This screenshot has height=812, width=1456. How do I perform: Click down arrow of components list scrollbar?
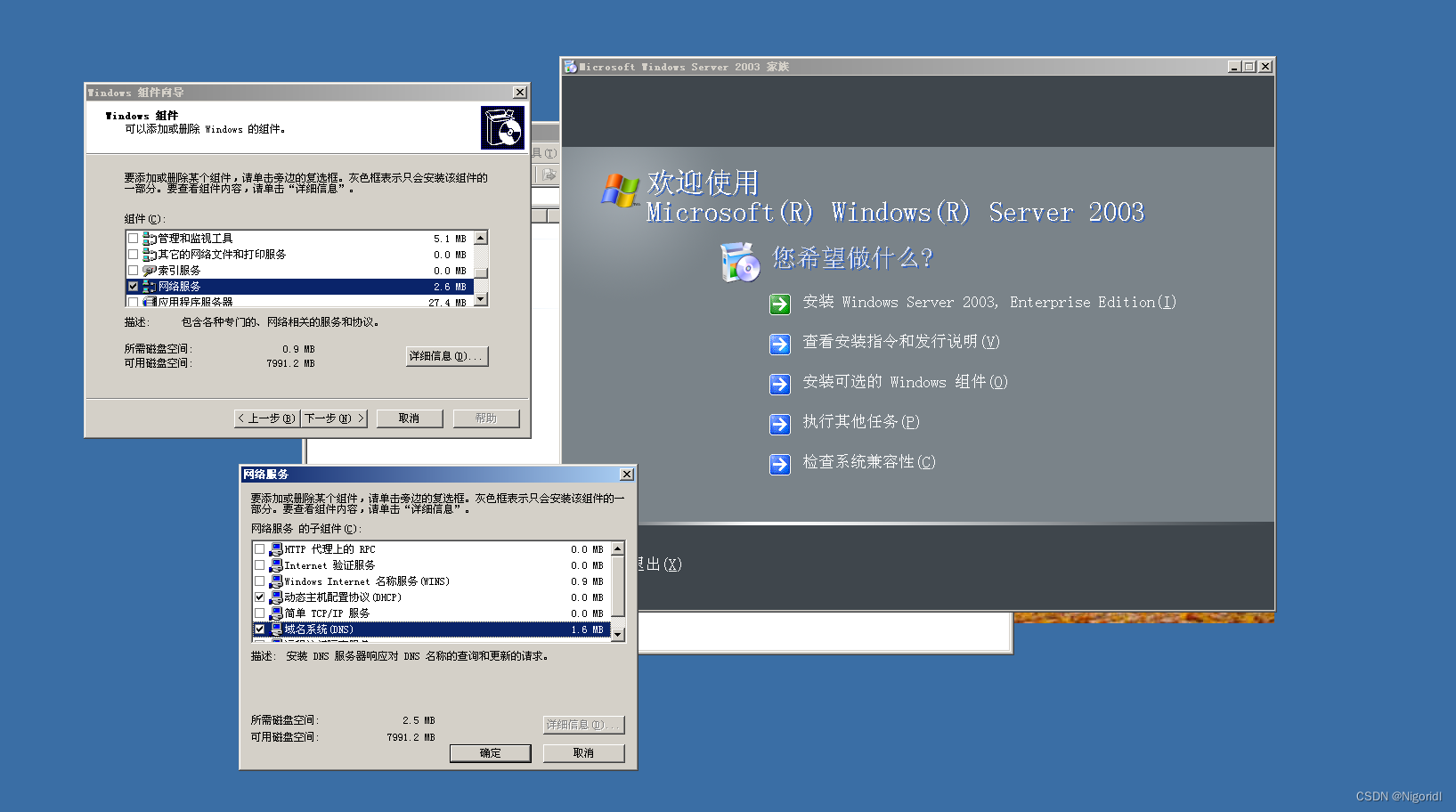pyautogui.click(x=481, y=299)
